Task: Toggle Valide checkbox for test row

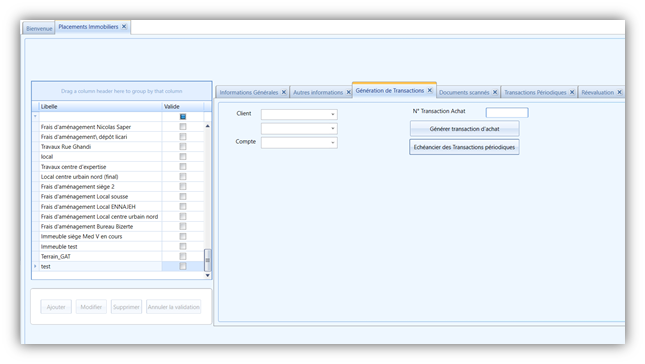Action: click(183, 267)
